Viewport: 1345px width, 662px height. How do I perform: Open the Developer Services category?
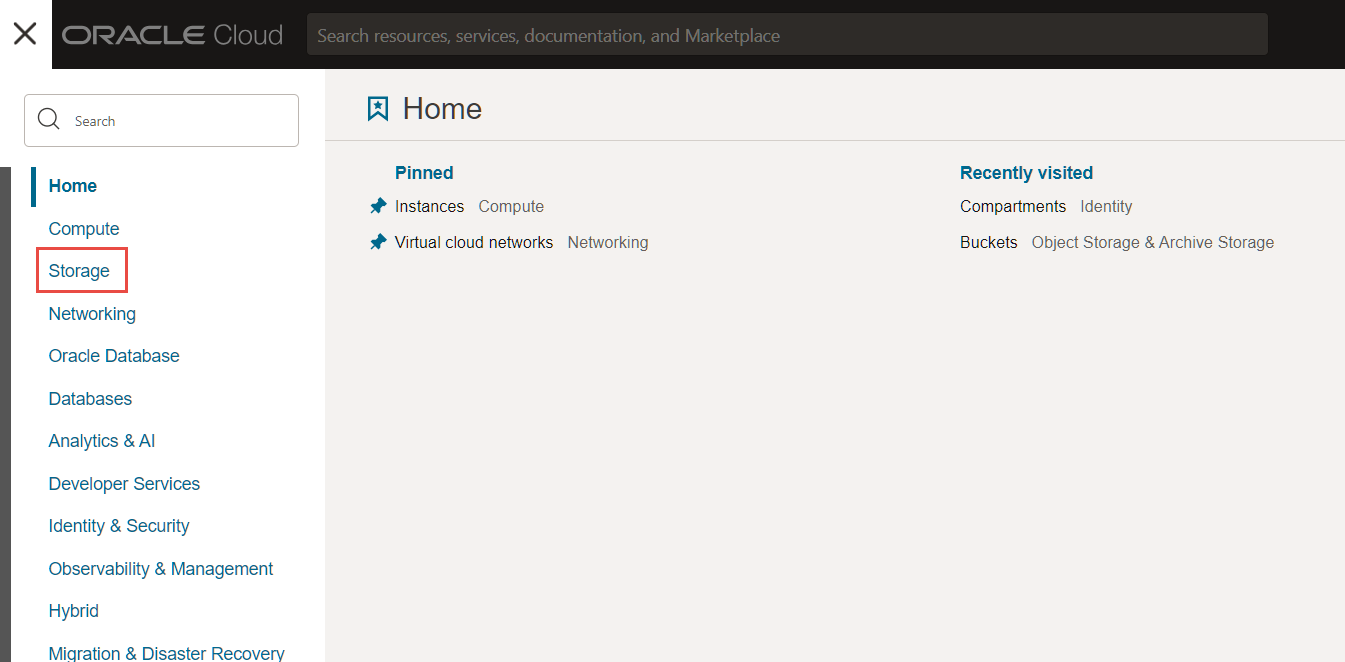(124, 484)
